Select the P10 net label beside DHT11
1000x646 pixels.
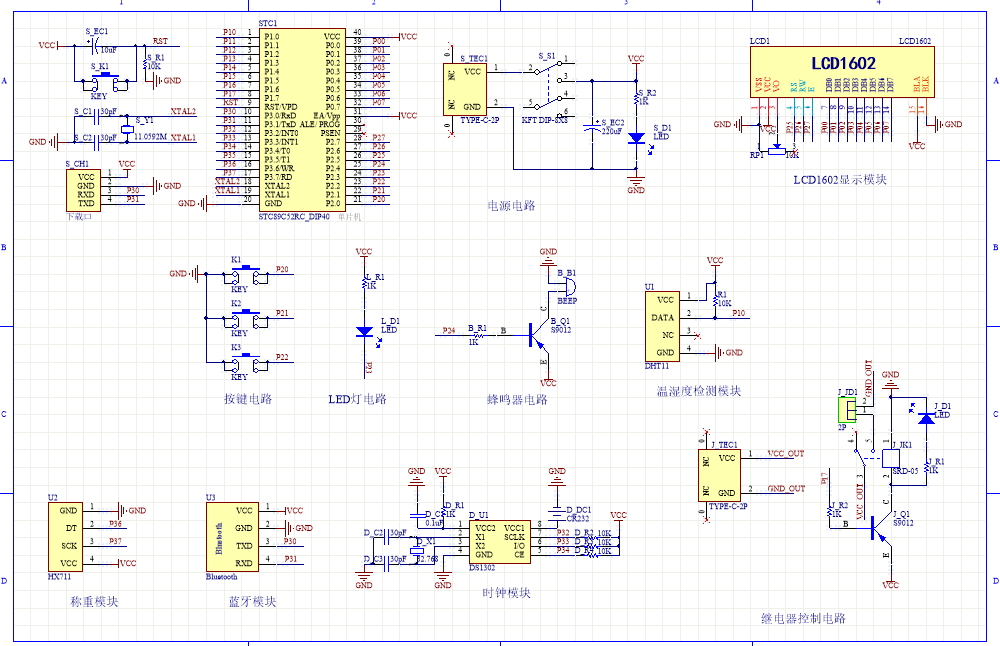pyautogui.click(x=739, y=313)
